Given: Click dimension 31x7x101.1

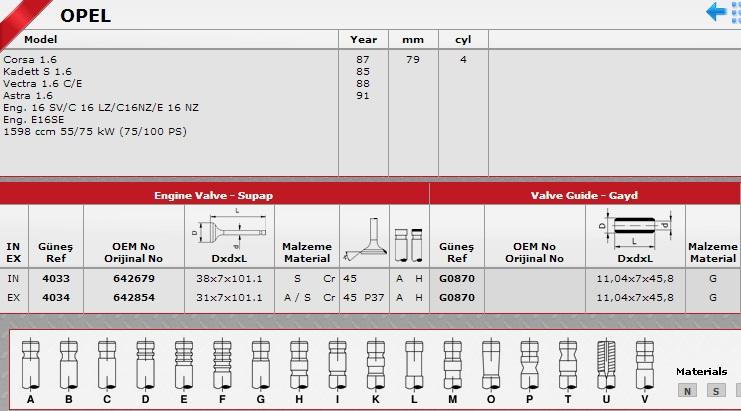Looking at the screenshot, I should (229, 298).
